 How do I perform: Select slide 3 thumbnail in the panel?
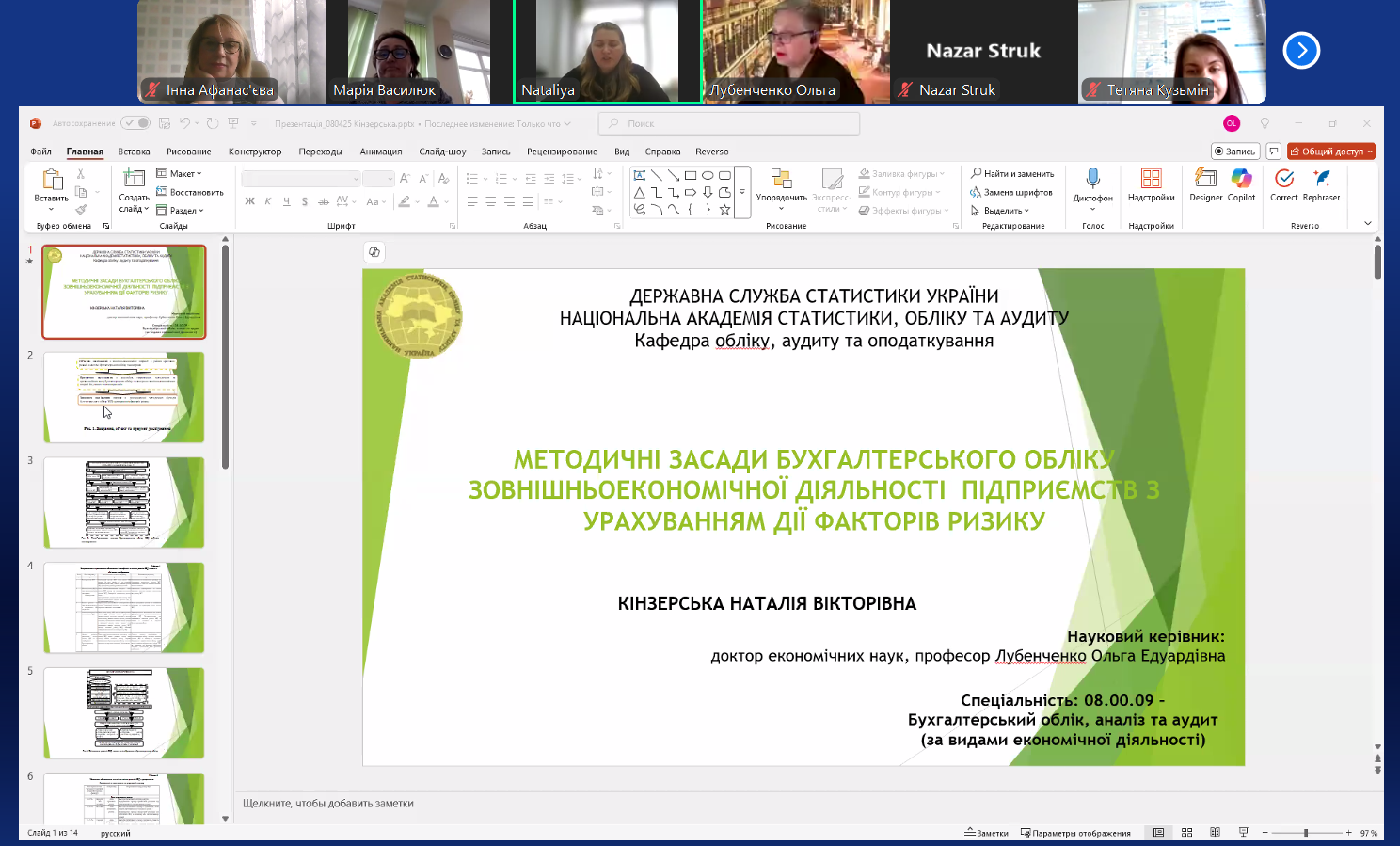(124, 503)
